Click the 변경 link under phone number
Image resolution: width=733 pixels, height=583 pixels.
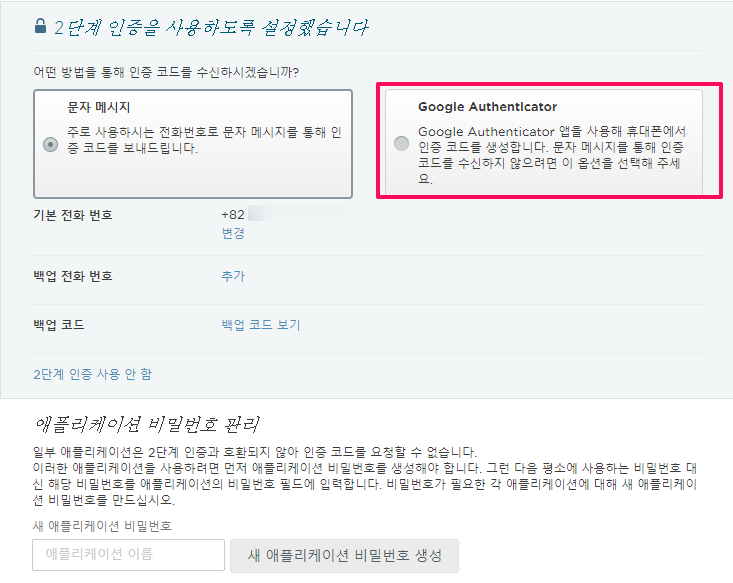233,233
